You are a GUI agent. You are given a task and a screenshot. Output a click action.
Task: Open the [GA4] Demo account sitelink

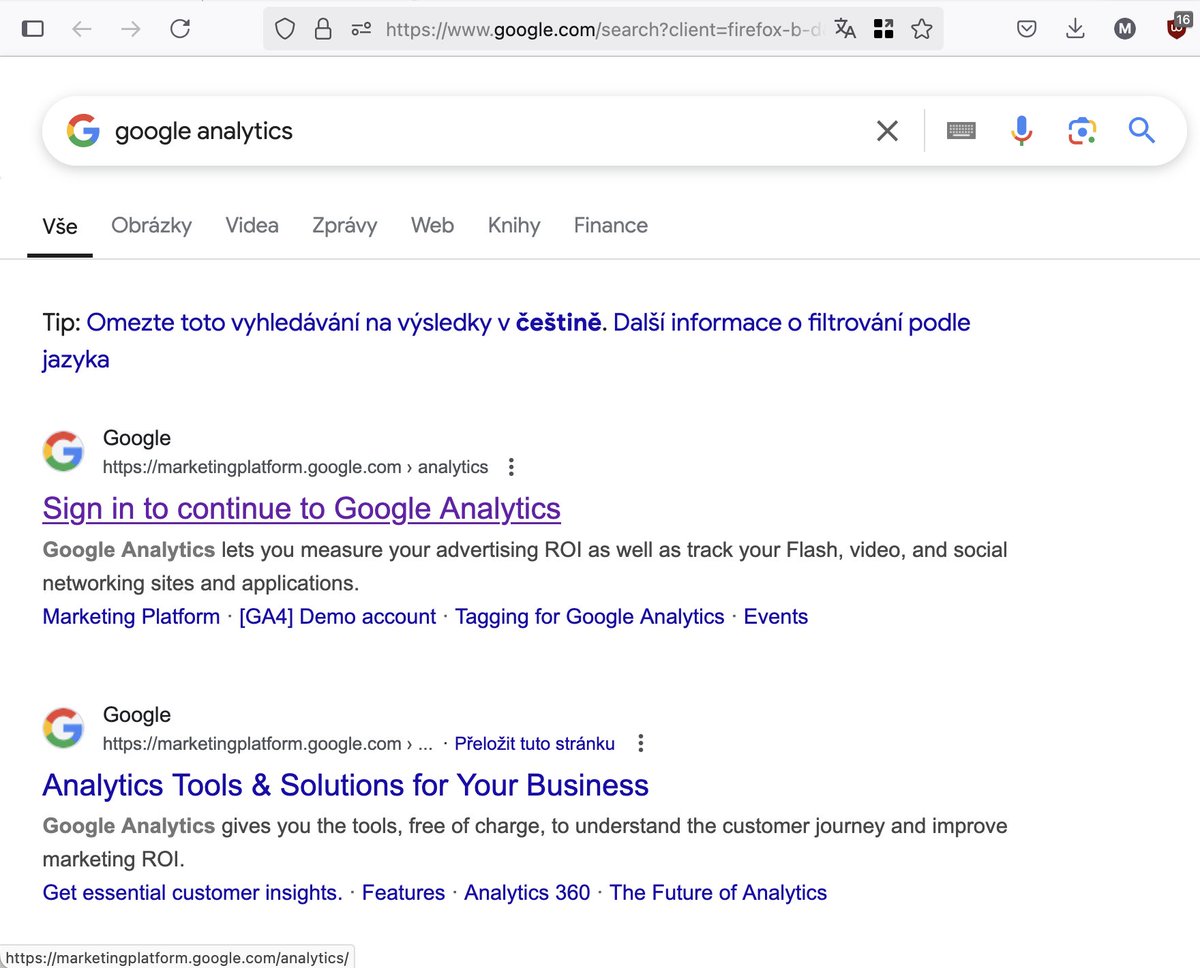click(x=338, y=617)
